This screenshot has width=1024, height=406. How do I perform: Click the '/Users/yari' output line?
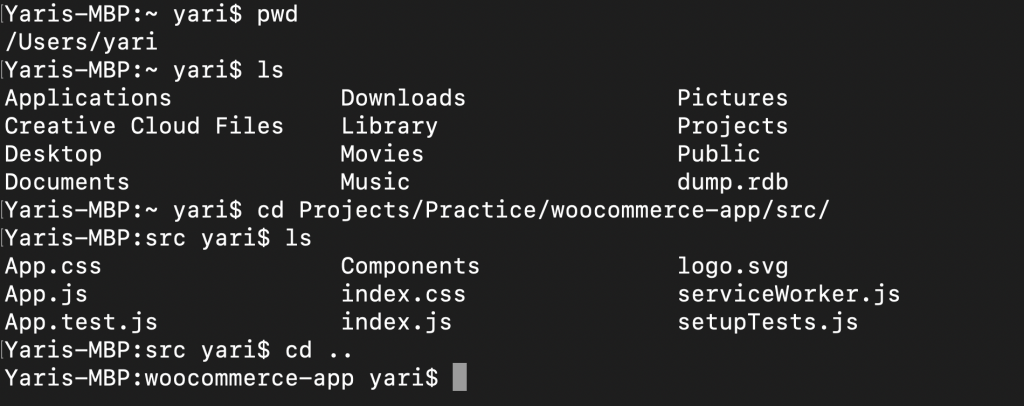[81, 42]
